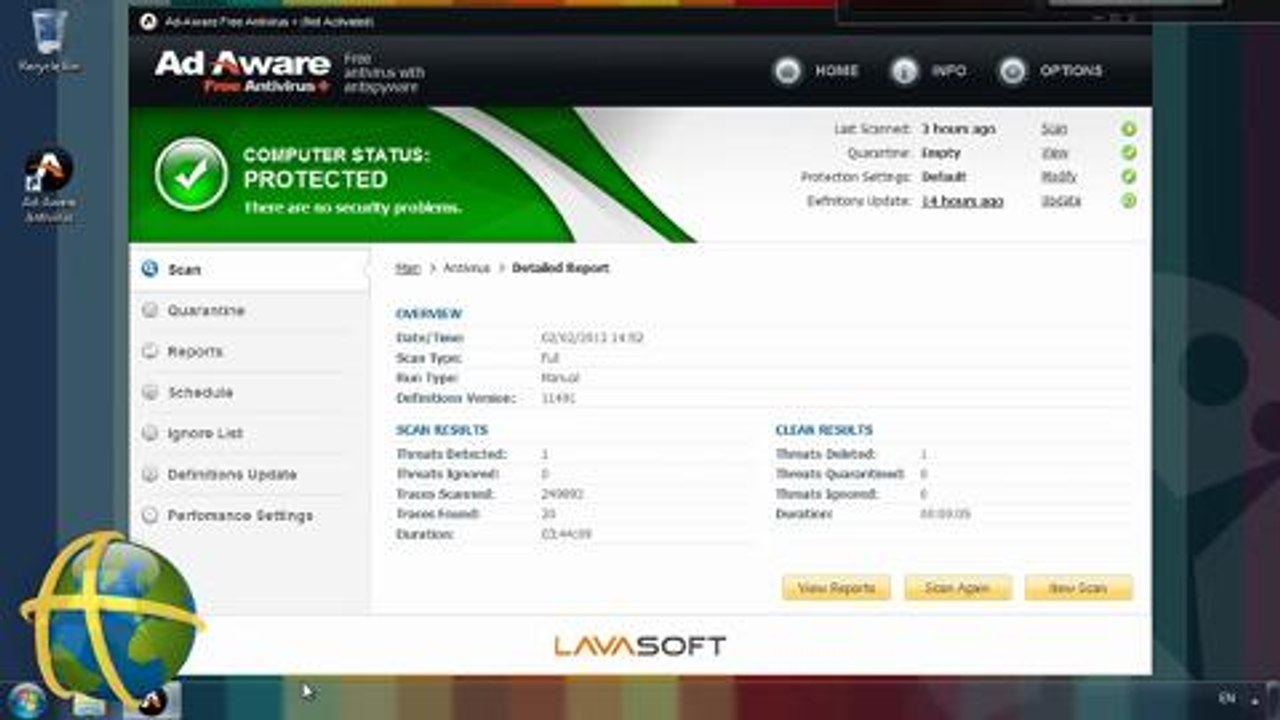1280x720 pixels.
Task: Click 'There are no security problems.' text
Action: [353, 208]
